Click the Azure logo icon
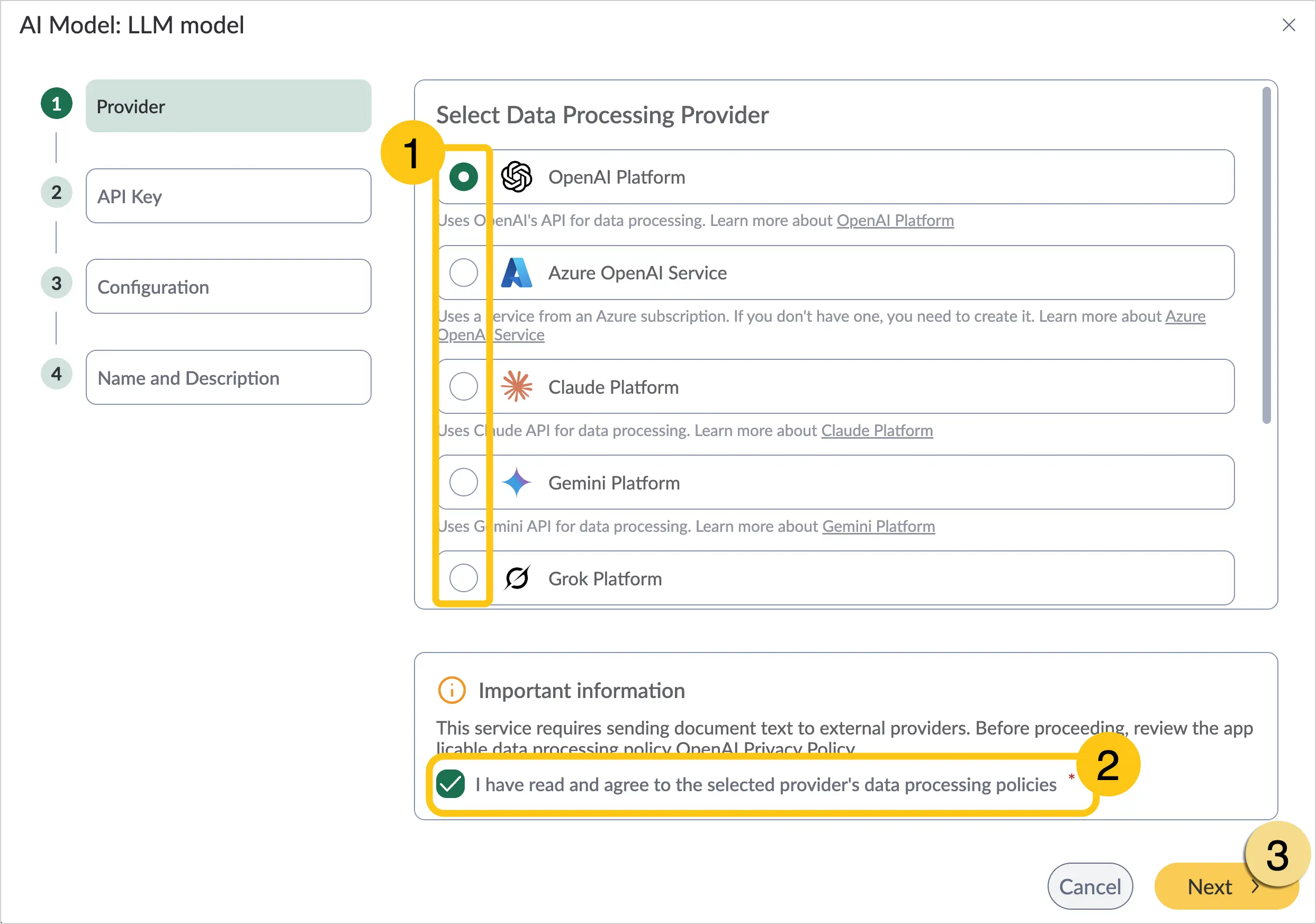Screen dimensions: 1316x924 tap(516, 272)
